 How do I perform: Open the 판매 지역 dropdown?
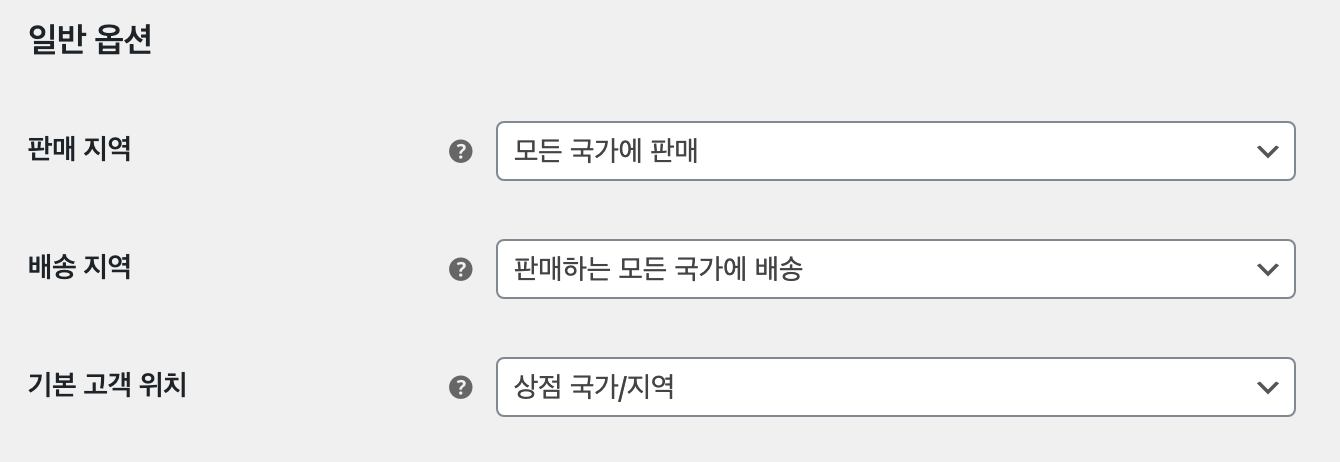pyautogui.click(x=896, y=151)
